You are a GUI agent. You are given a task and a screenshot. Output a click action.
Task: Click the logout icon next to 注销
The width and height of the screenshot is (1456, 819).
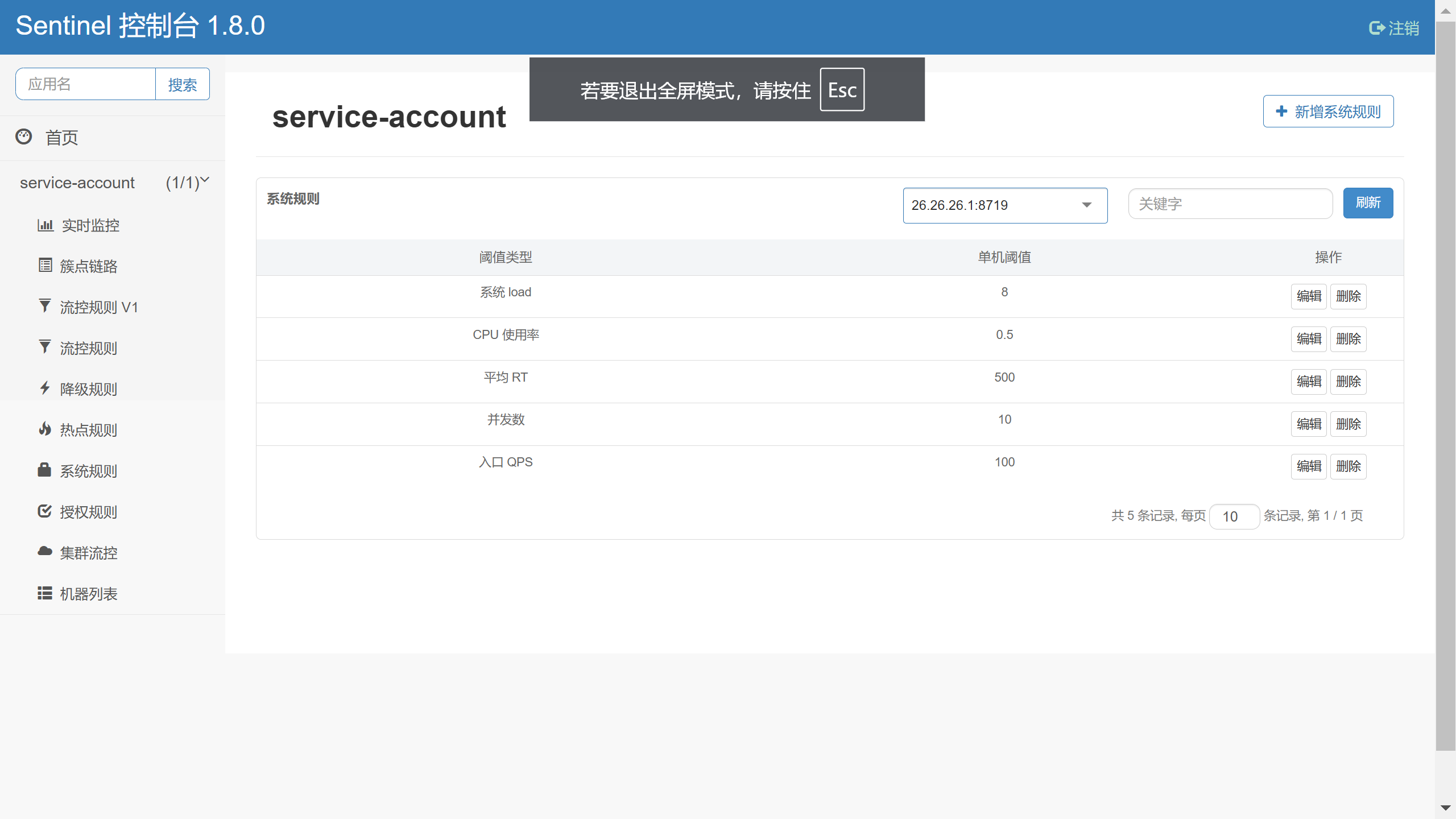coord(1376,28)
